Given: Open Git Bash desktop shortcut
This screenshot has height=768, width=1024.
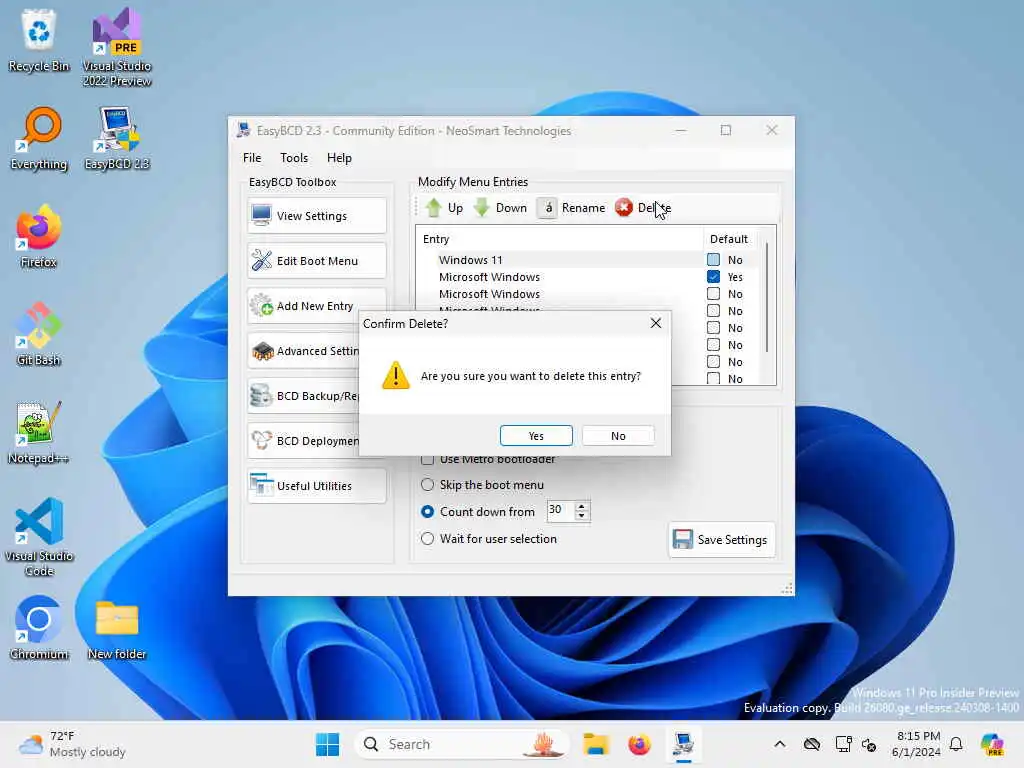Looking at the screenshot, I should pos(39,334).
